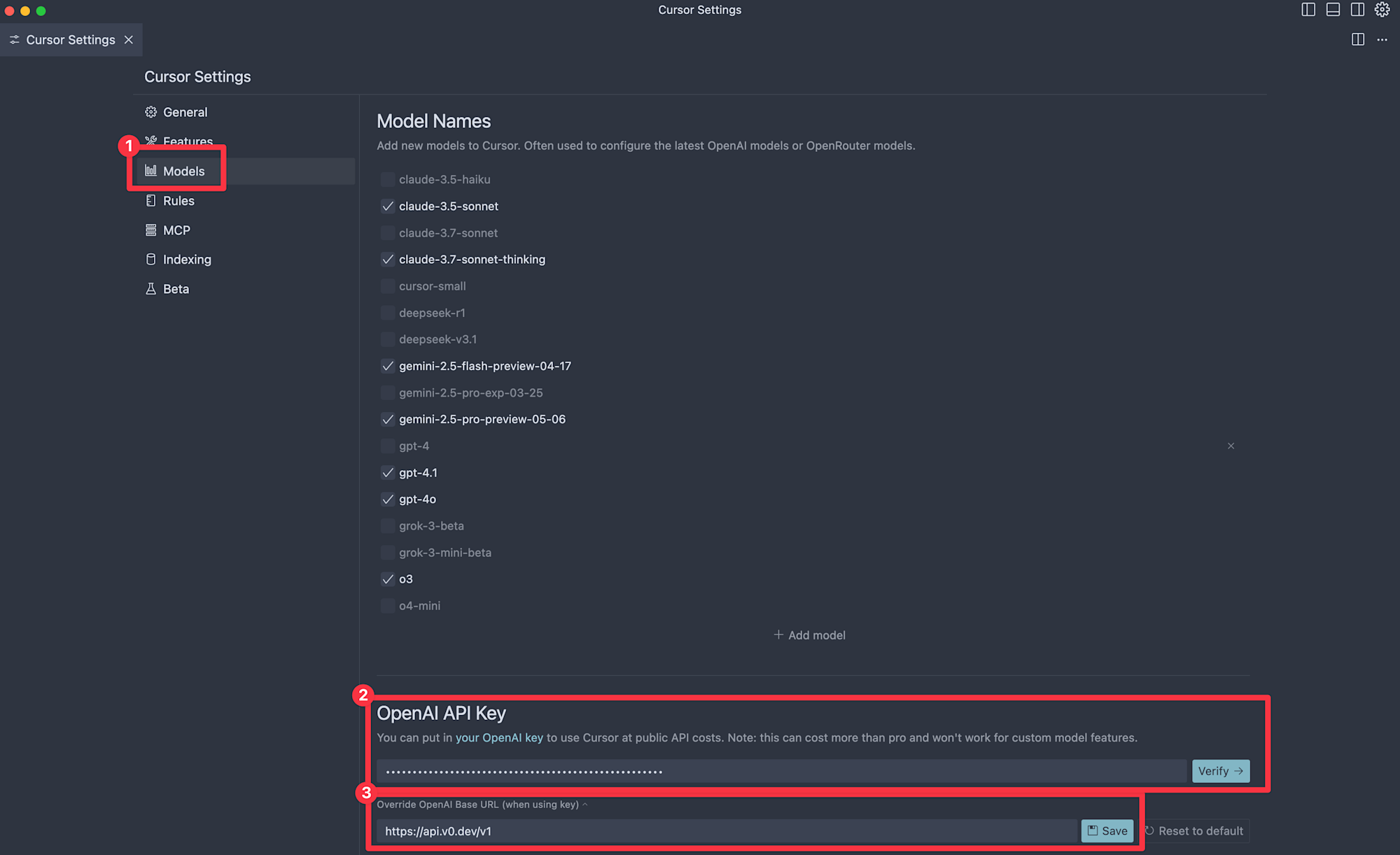Click the Beta flask icon
This screenshot has width=1400, height=855.
pos(150,289)
